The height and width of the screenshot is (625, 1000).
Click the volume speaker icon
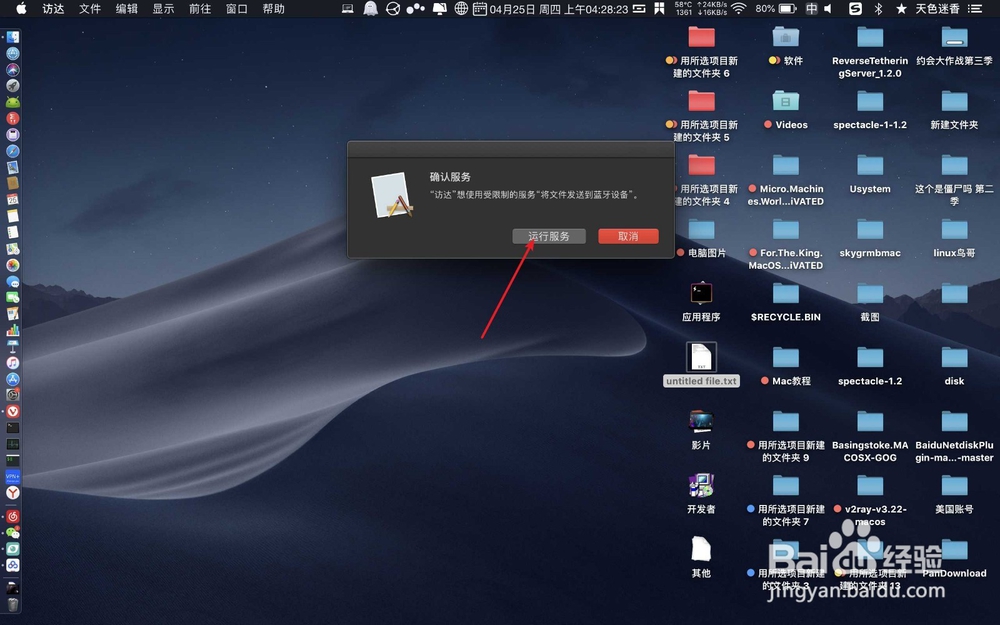(828, 8)
